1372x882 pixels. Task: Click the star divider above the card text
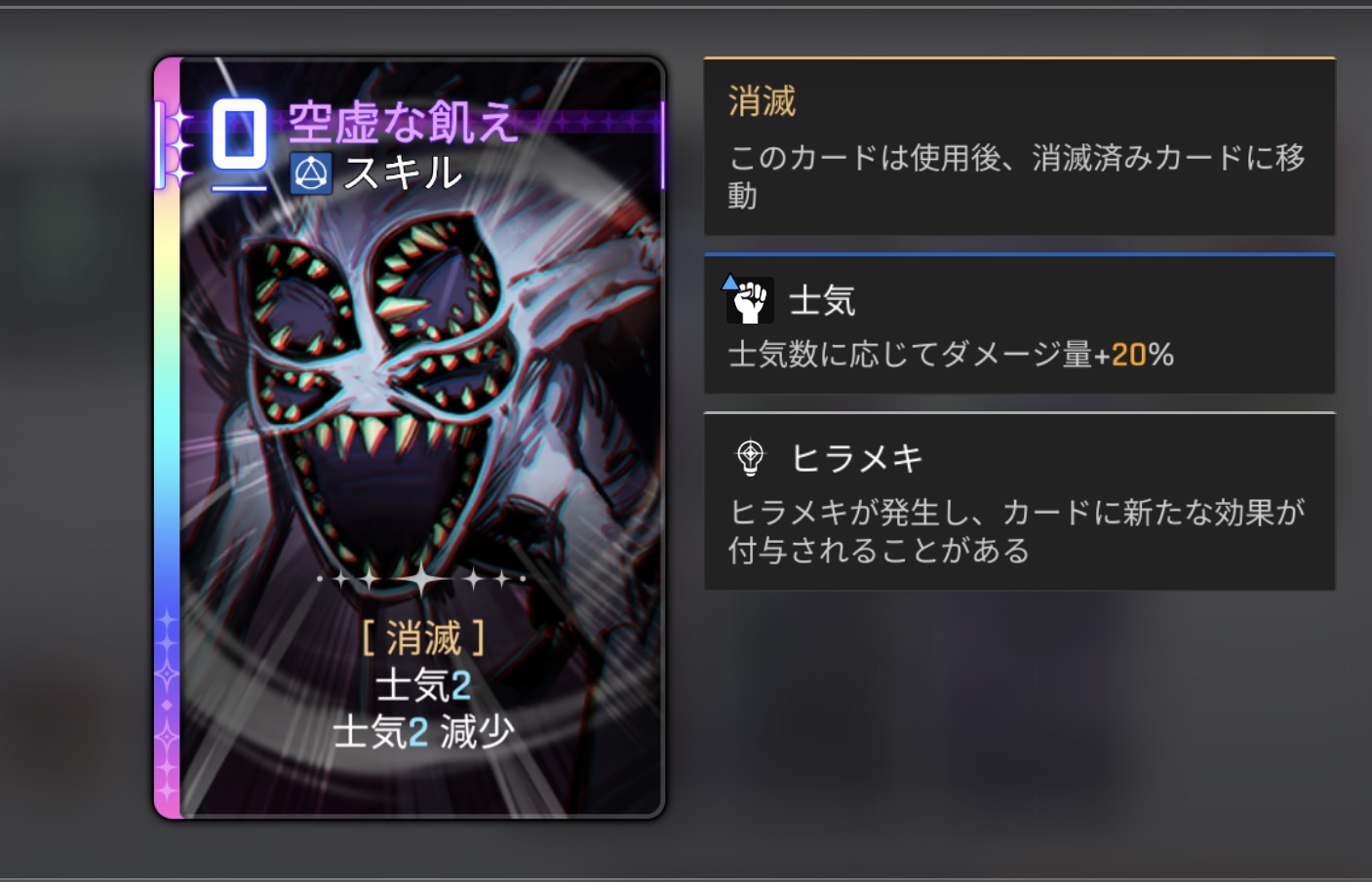422,579
